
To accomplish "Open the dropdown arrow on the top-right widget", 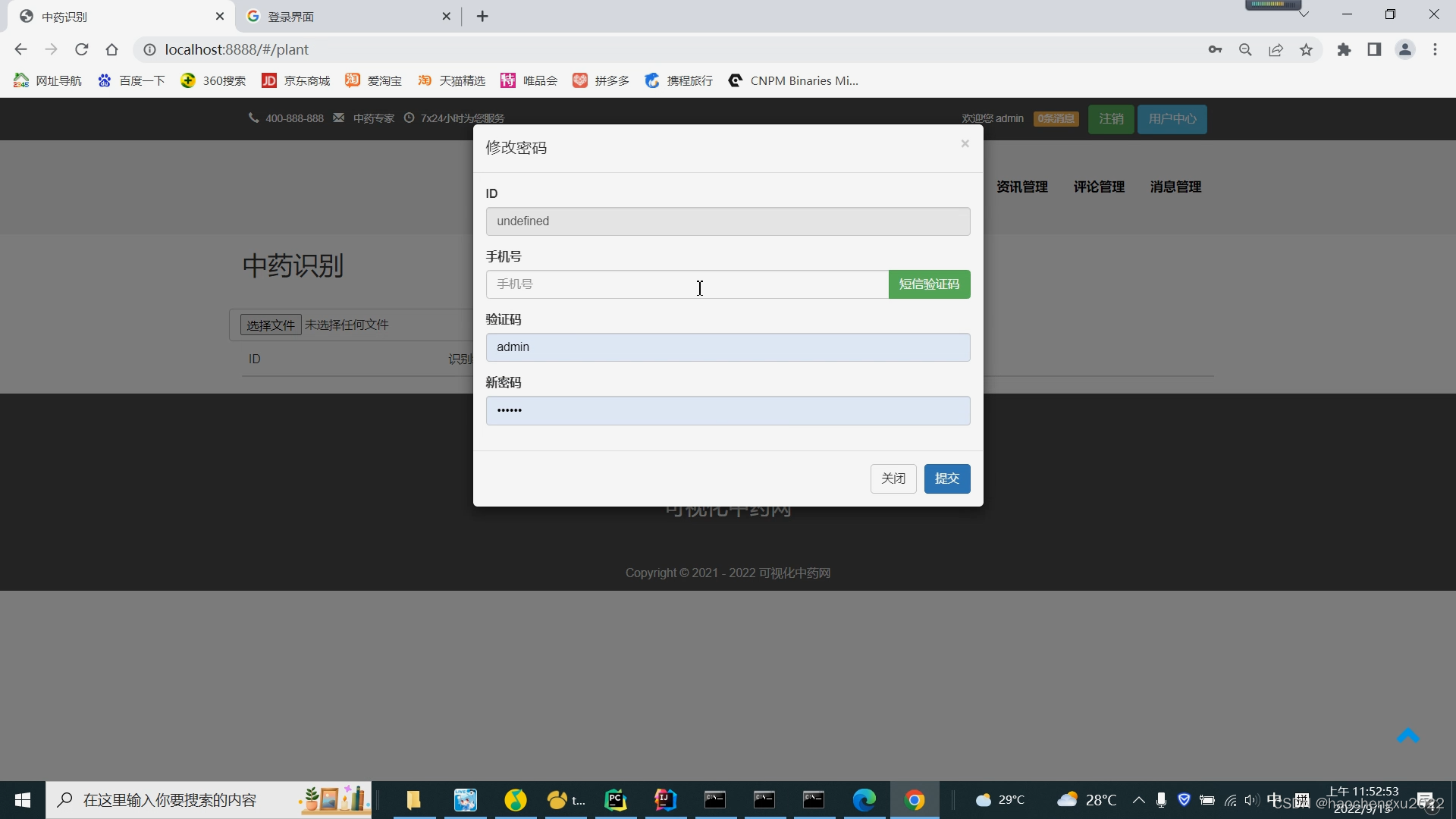I will point(1304,13).
